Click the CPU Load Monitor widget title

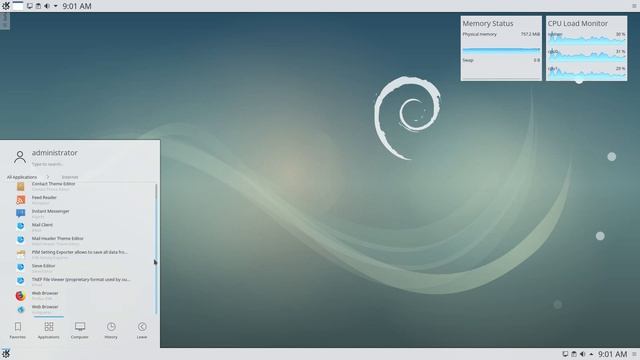click(578, 24)
